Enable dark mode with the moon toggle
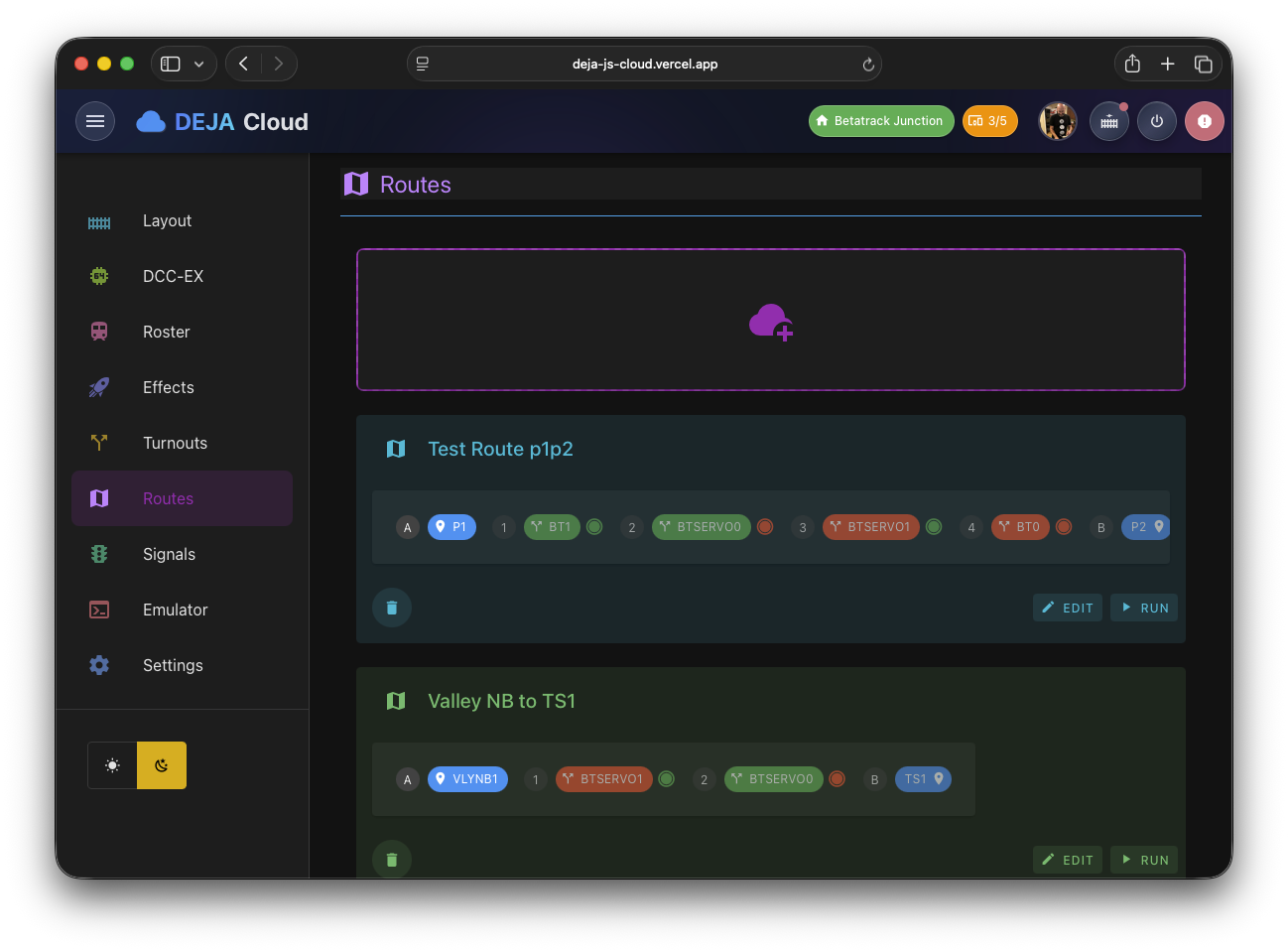This screenshot has height=952, width=1288. (x=161, y=764)
